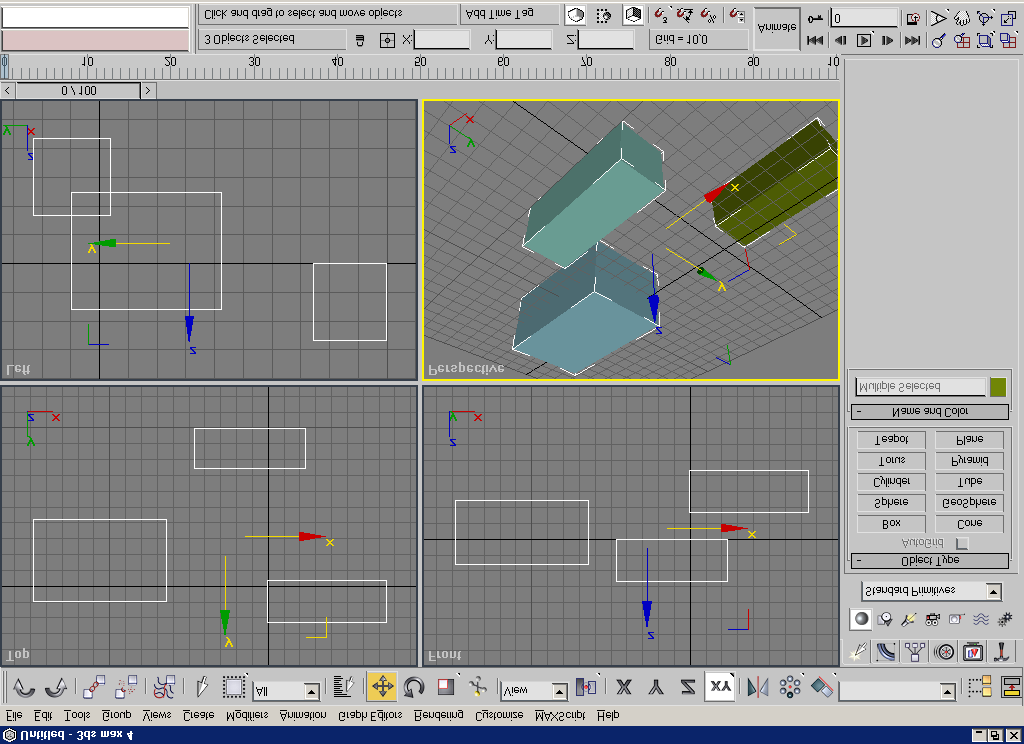Open the Select by Name list icon
The width and height of the screenshot is (1024, 744).
tap(344, 687)
